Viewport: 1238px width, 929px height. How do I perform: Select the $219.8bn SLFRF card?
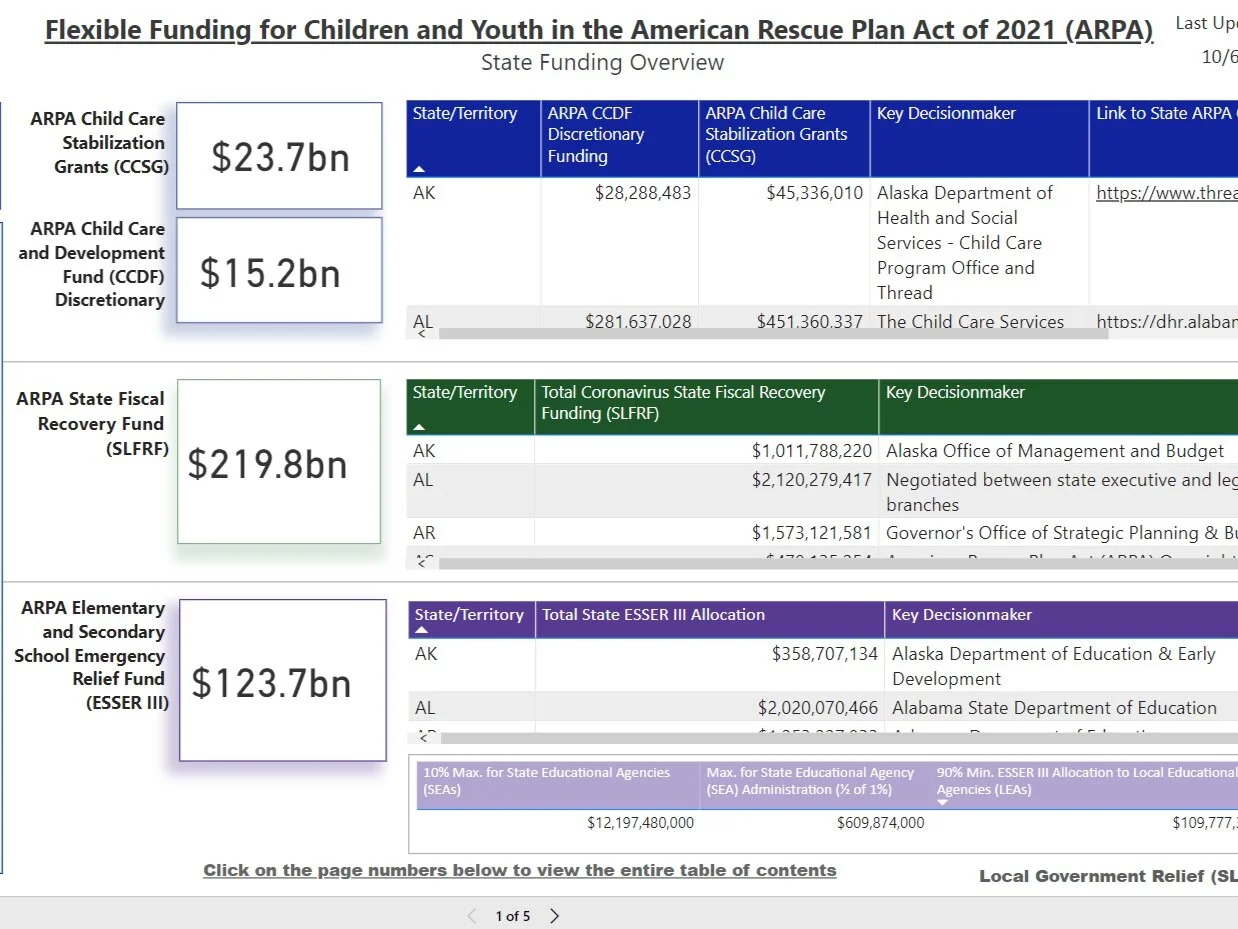pos(278,462)
